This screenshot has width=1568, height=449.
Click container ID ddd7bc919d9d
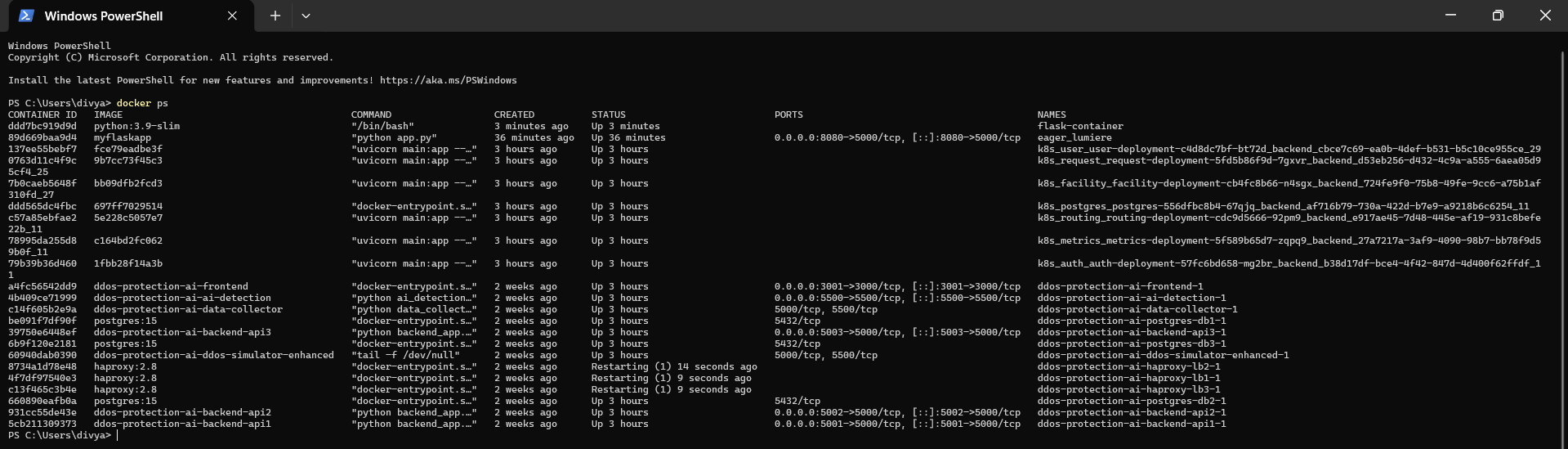coord(42,126)
